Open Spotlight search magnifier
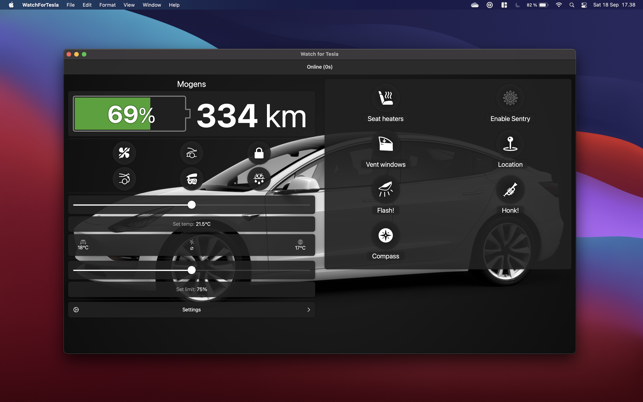The height and width of the screenshot is (402, 643). click(572, 5)
